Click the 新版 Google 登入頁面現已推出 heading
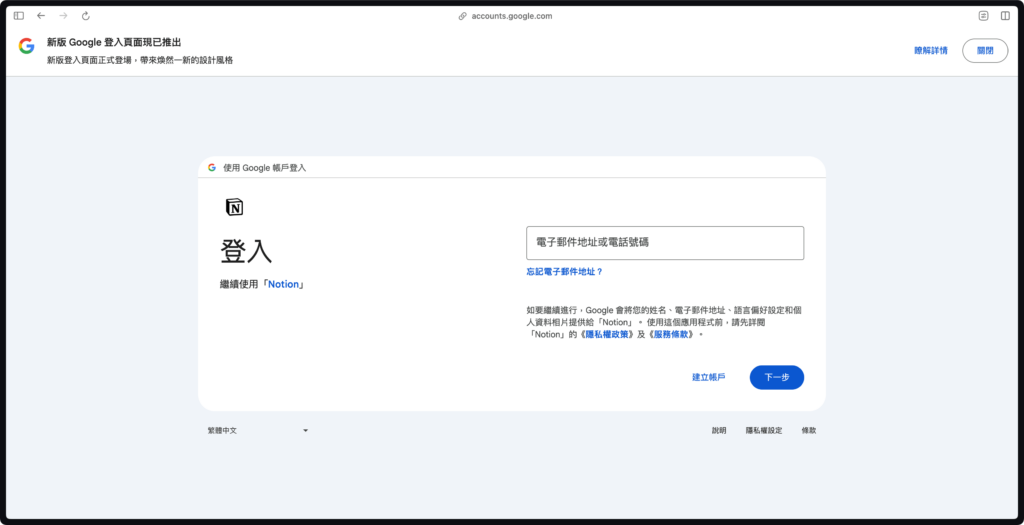This screenshot has height=525, width=1024. pos(114,42)
